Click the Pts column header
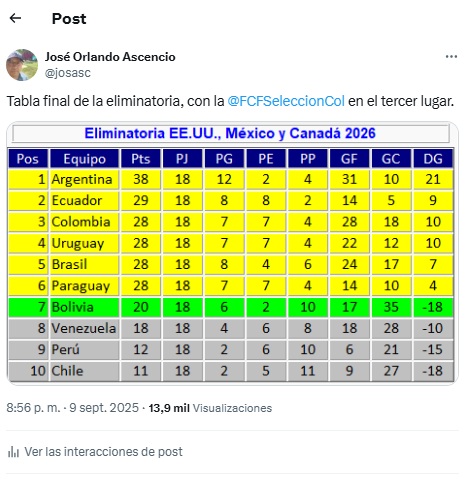The height and width of the screenshot is (482, 467). tap(141, 159)
